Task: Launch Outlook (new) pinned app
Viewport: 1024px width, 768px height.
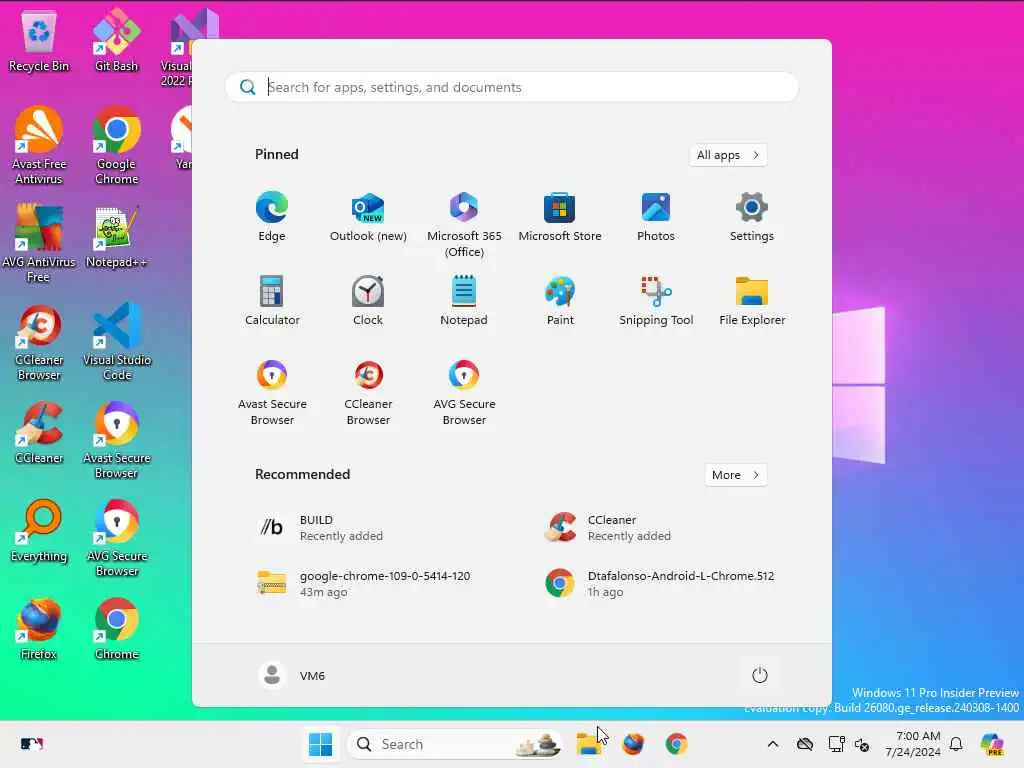Action: coord(368,217)
